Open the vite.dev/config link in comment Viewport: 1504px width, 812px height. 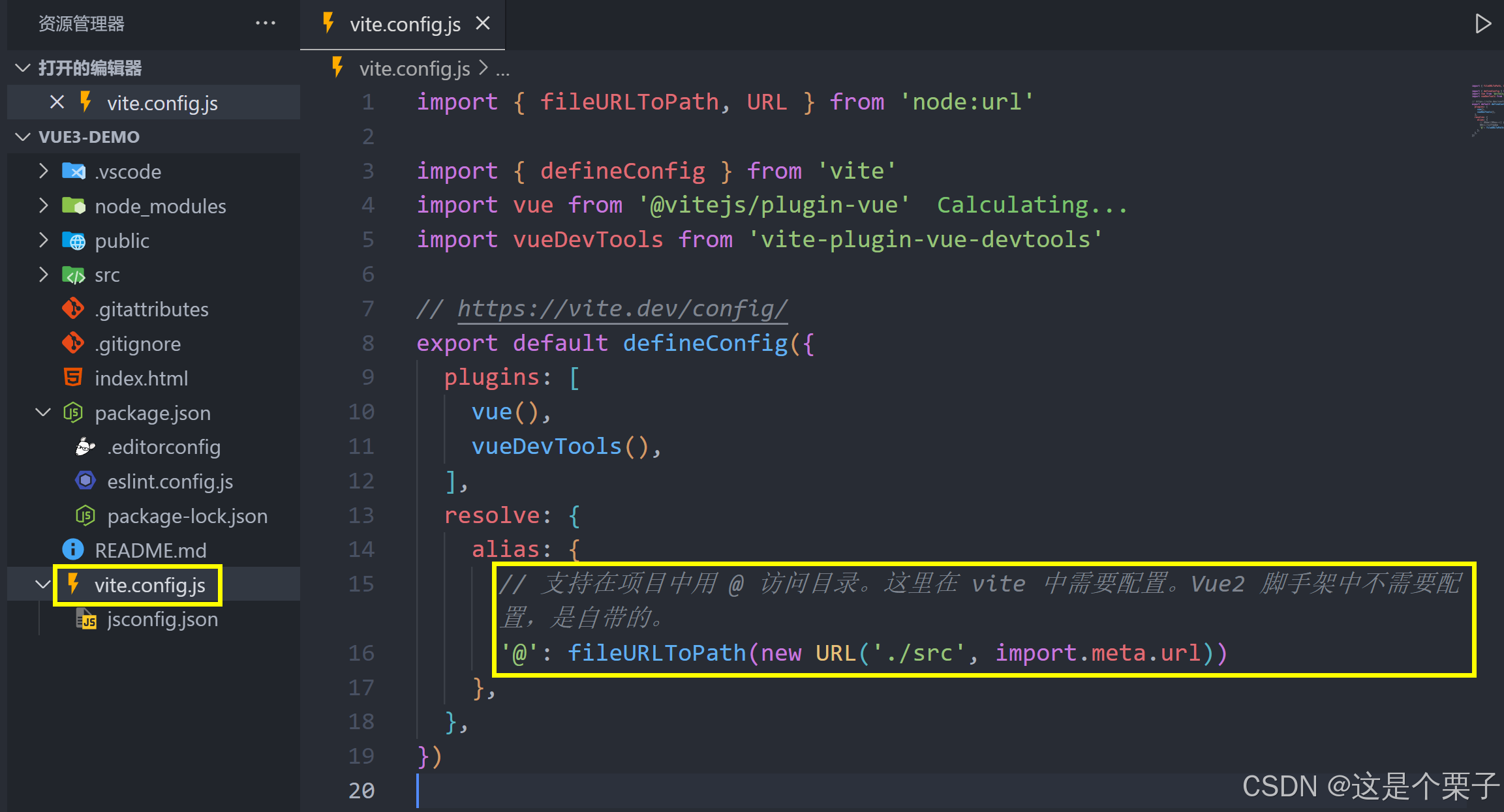622,308
